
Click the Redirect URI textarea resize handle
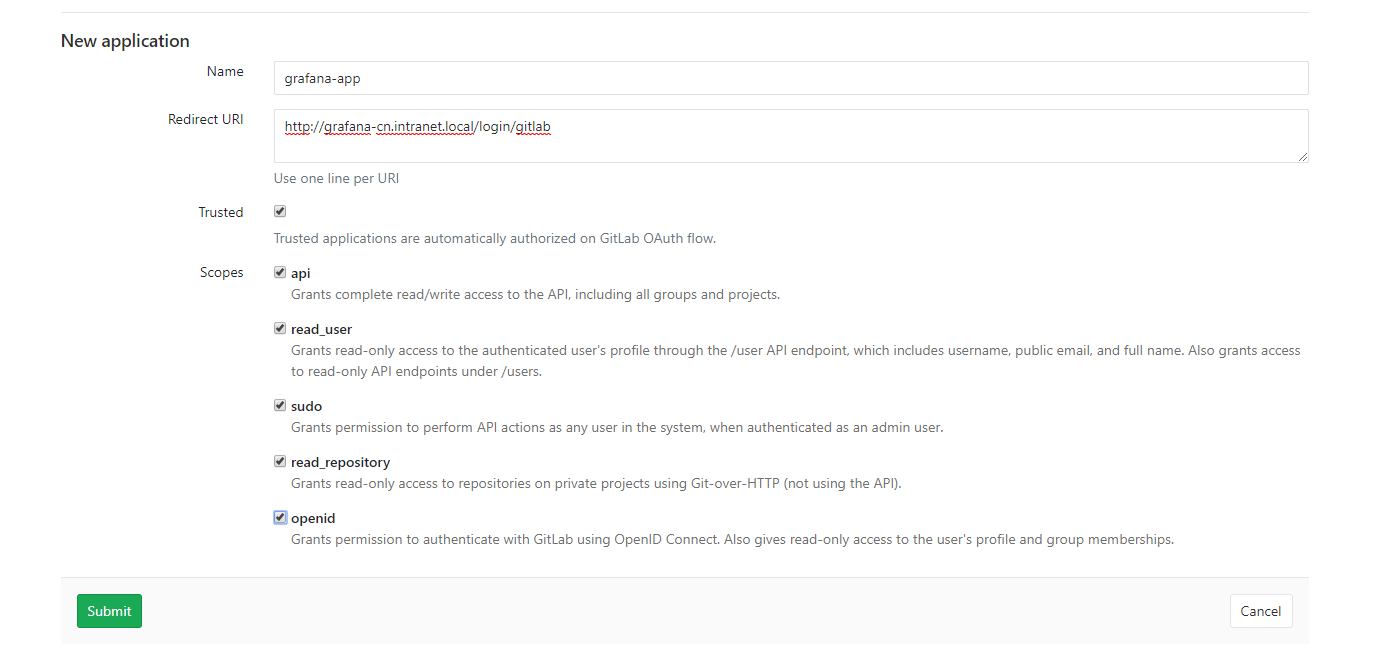pyautogui.click(x=1302, y=156)
